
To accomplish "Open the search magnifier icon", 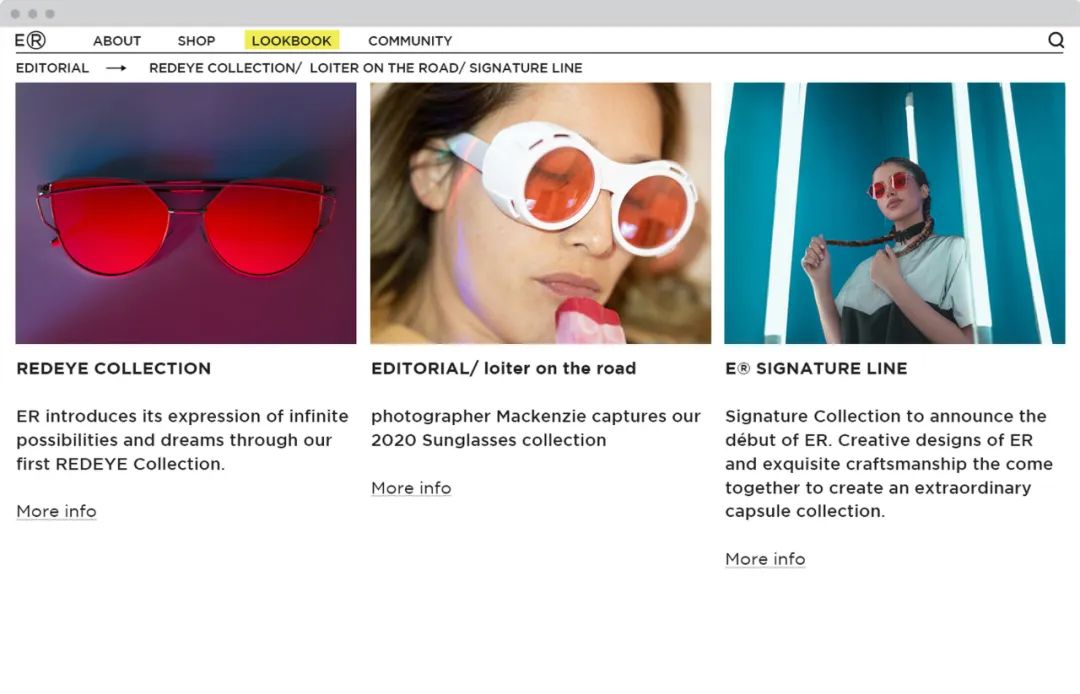I will coord(1055,41).
